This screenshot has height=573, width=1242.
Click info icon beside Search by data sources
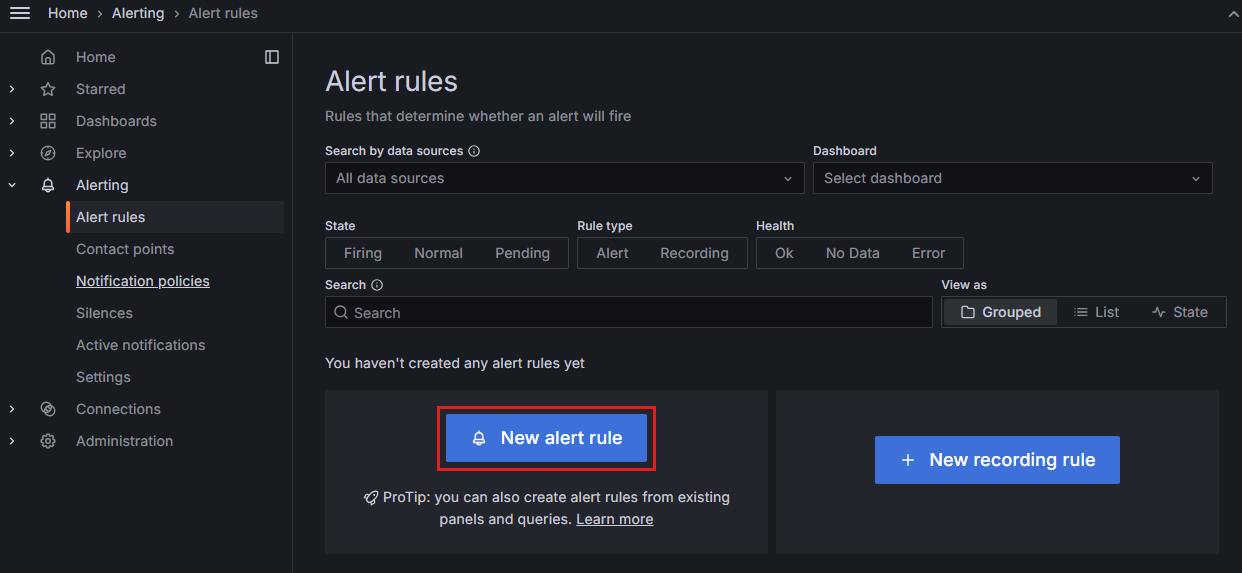click(474, 151)
